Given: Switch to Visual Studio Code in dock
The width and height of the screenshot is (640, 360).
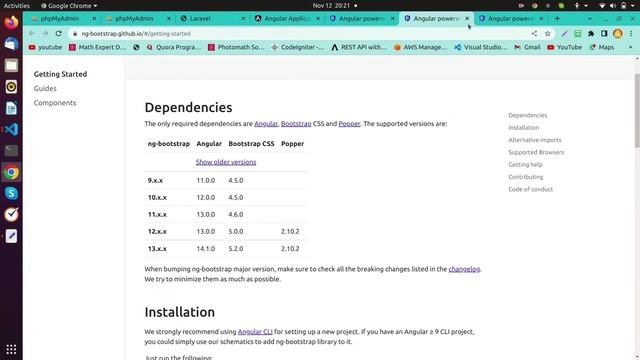Looking at the screenshot, I should click(11, 129).
